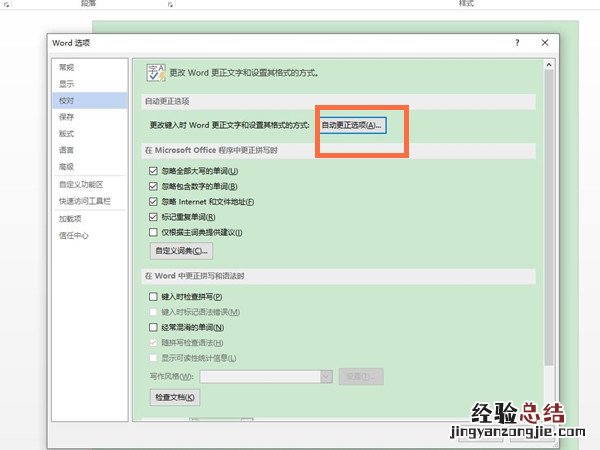Select 常规 in the options sidebar

coord(67,67)
